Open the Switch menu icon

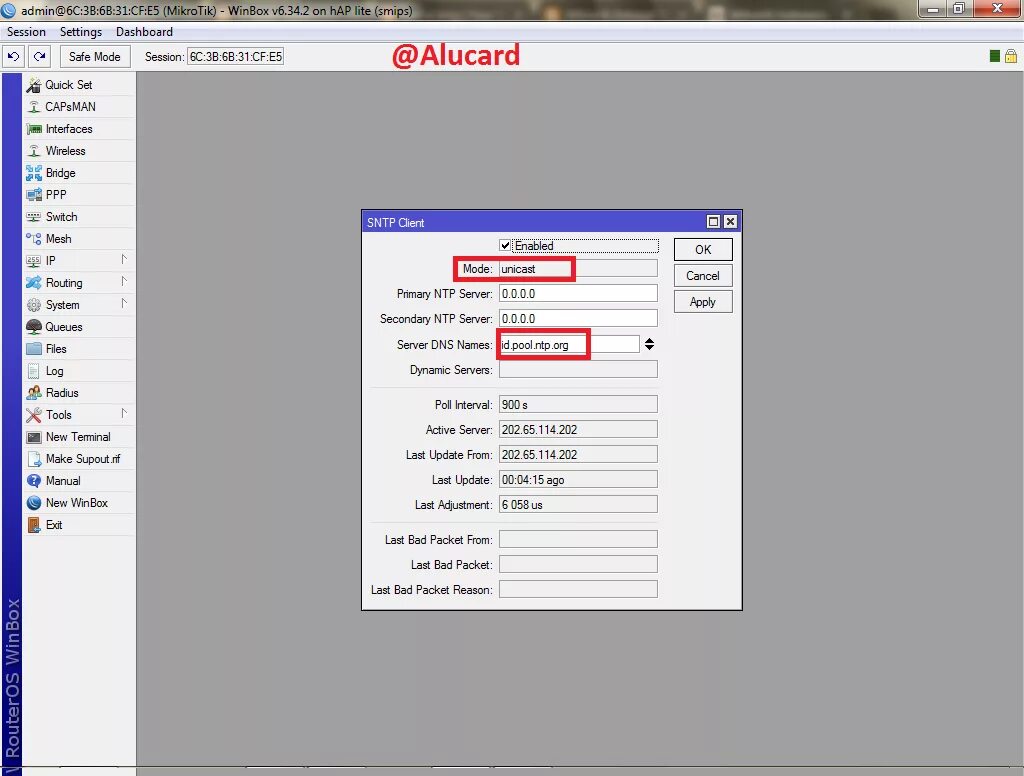33,217
